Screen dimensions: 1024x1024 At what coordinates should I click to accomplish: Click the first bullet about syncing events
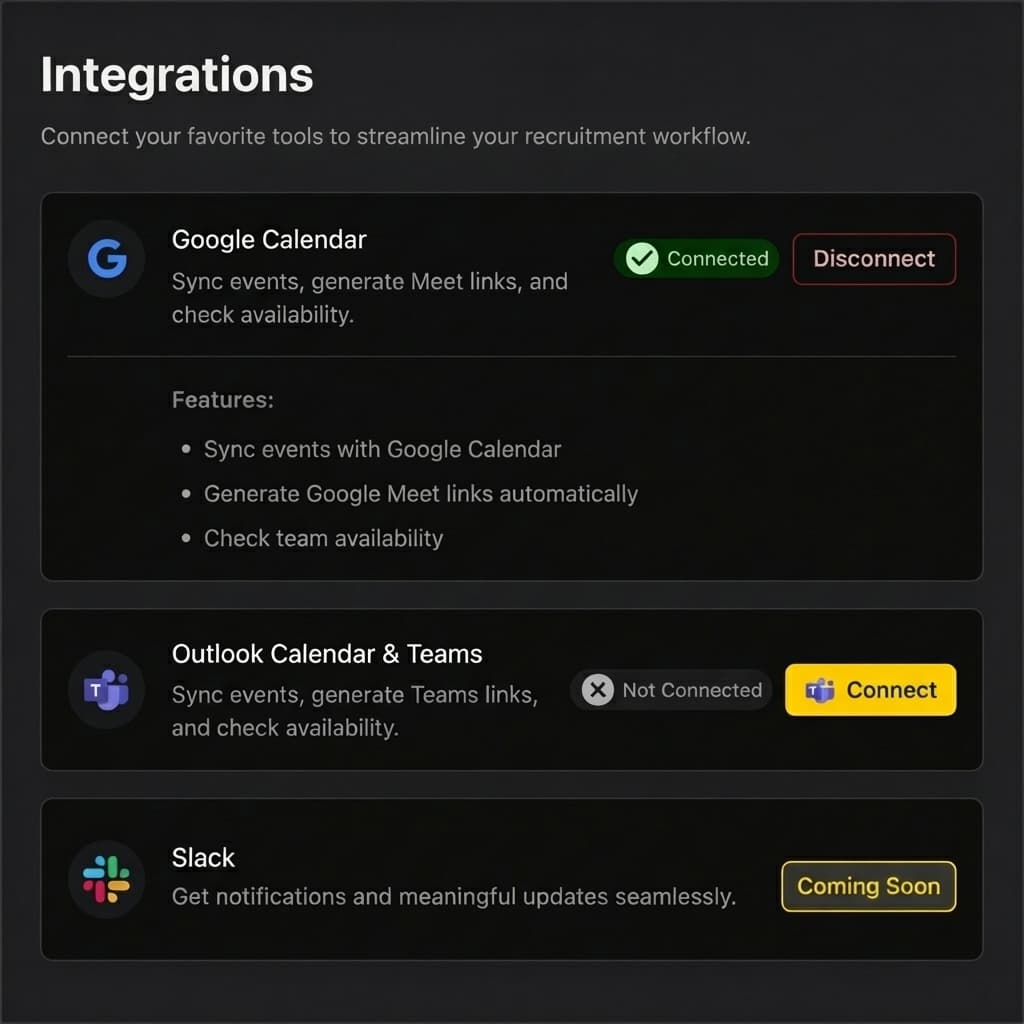(x=382, y=449)
